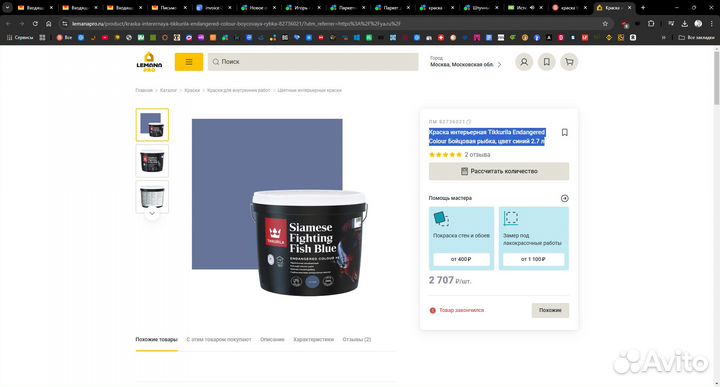Click the Lemana PRO logo
720x387 pixels.
[x=149, y=62]
